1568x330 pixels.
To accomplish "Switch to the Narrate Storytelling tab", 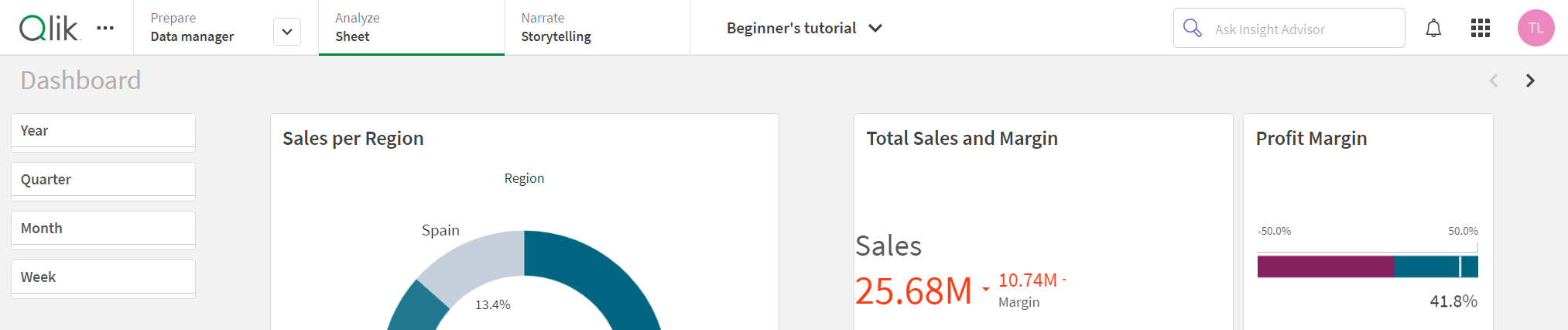I will pos(596,28).
